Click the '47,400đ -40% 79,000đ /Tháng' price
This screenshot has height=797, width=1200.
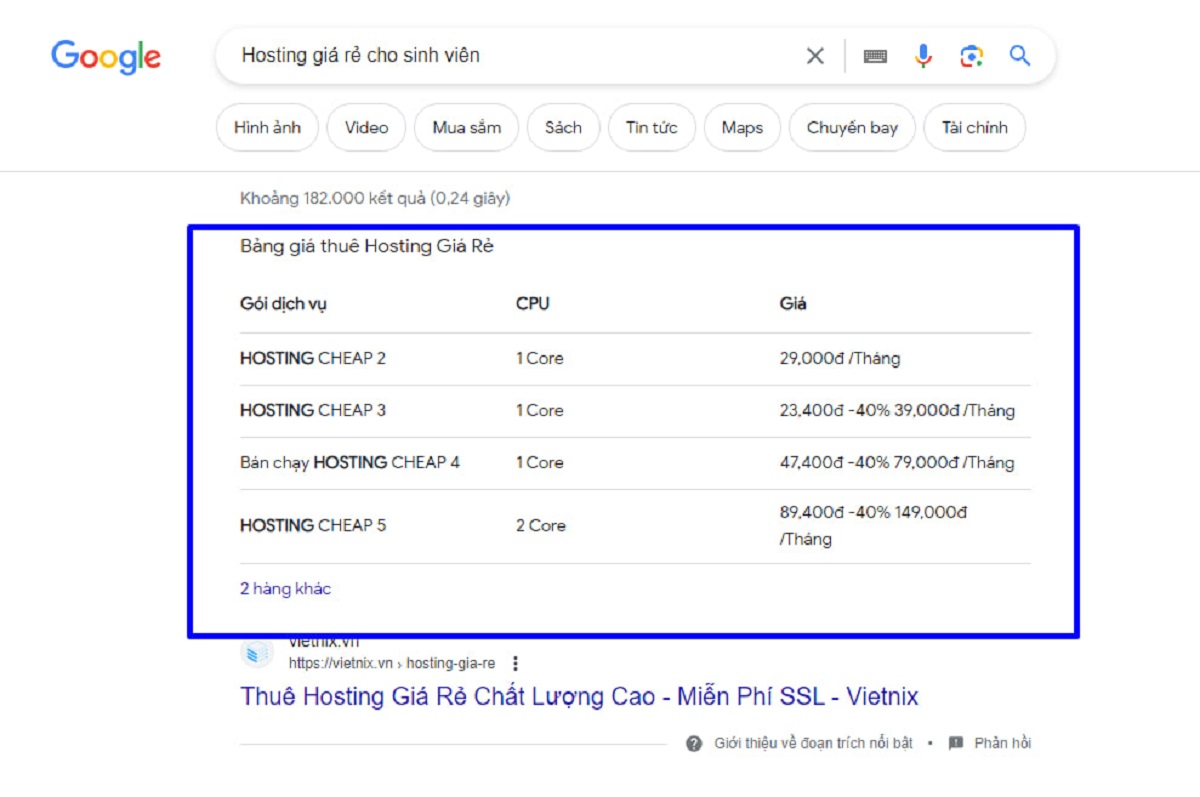[897, 462]
